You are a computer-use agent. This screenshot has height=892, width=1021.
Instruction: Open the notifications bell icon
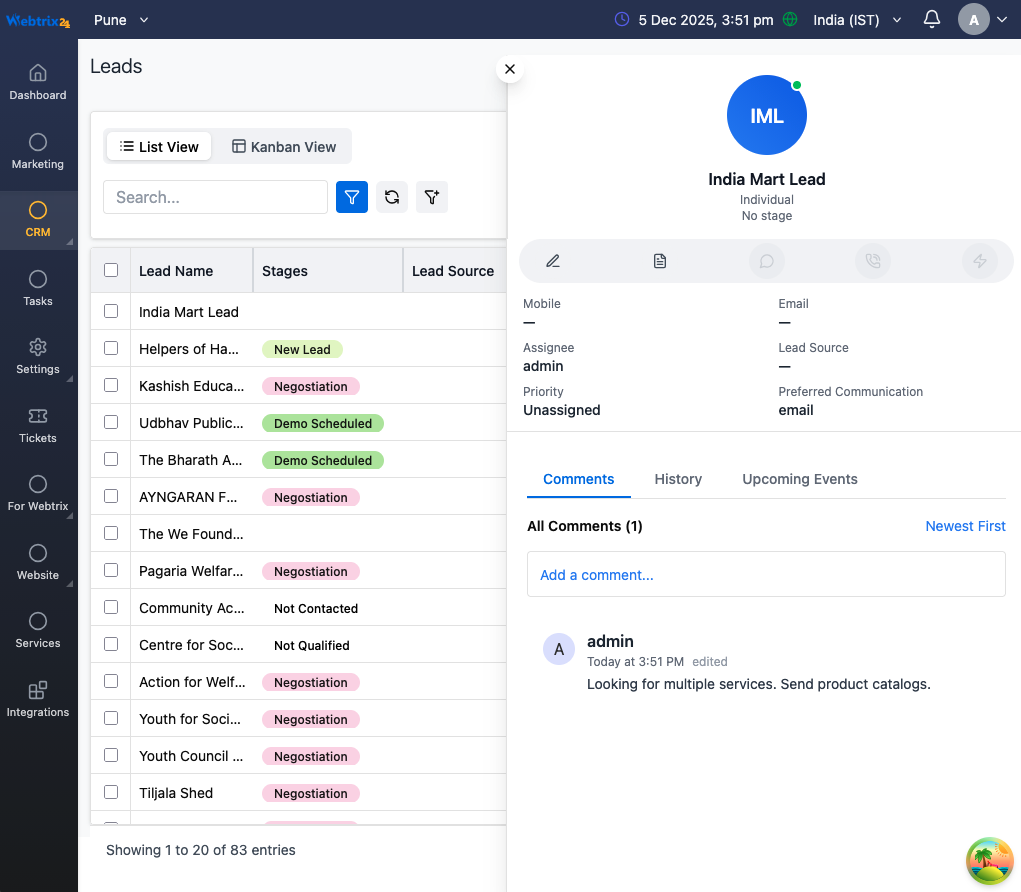point(932,20)
